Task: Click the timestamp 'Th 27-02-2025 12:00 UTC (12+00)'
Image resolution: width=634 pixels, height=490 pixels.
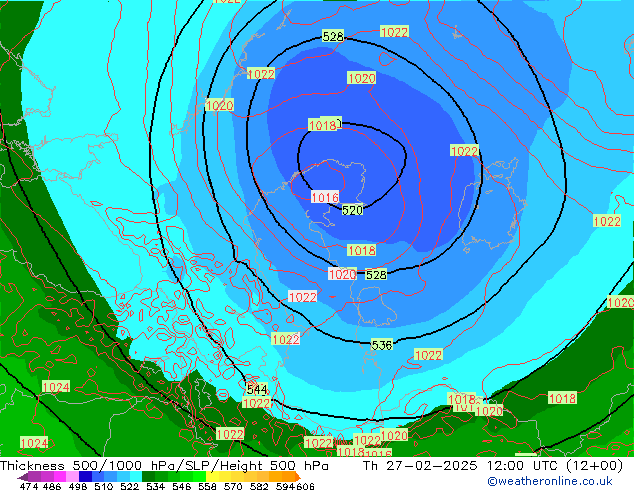Action: pyautogui.click(x=493, y=466)
